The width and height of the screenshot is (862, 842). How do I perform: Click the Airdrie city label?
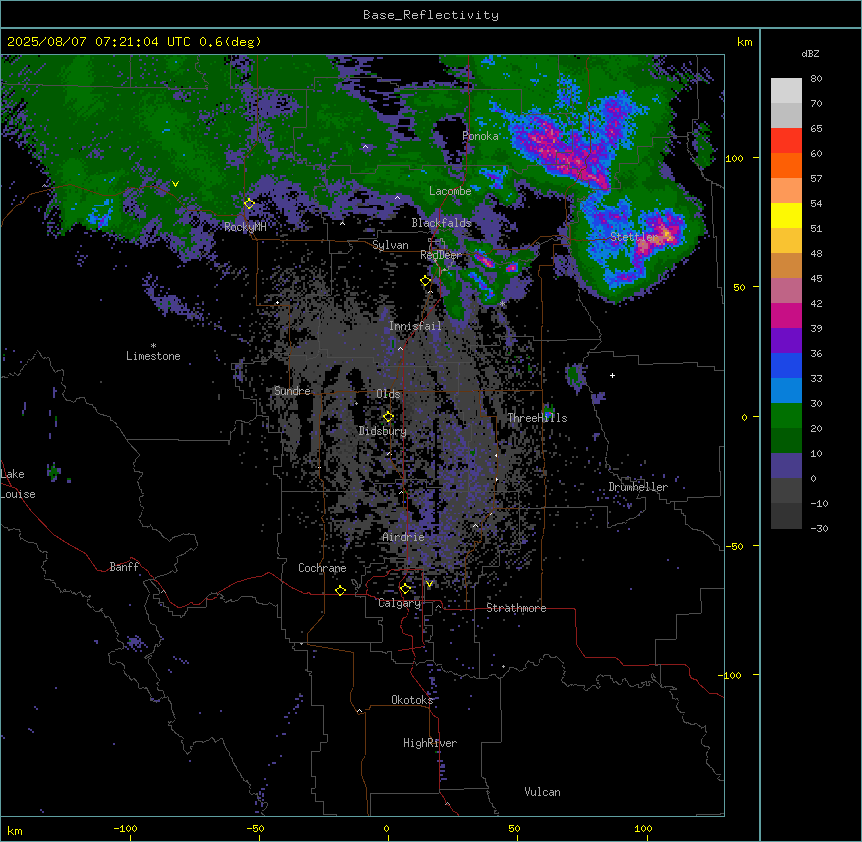pyautogui.click(x=403, y=537)
